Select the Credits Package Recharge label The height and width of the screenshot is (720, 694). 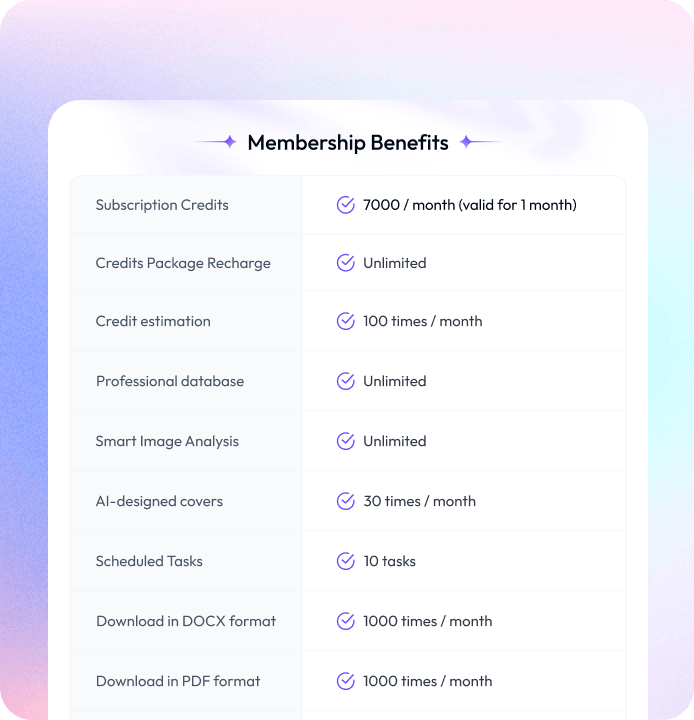pos(183,263)
